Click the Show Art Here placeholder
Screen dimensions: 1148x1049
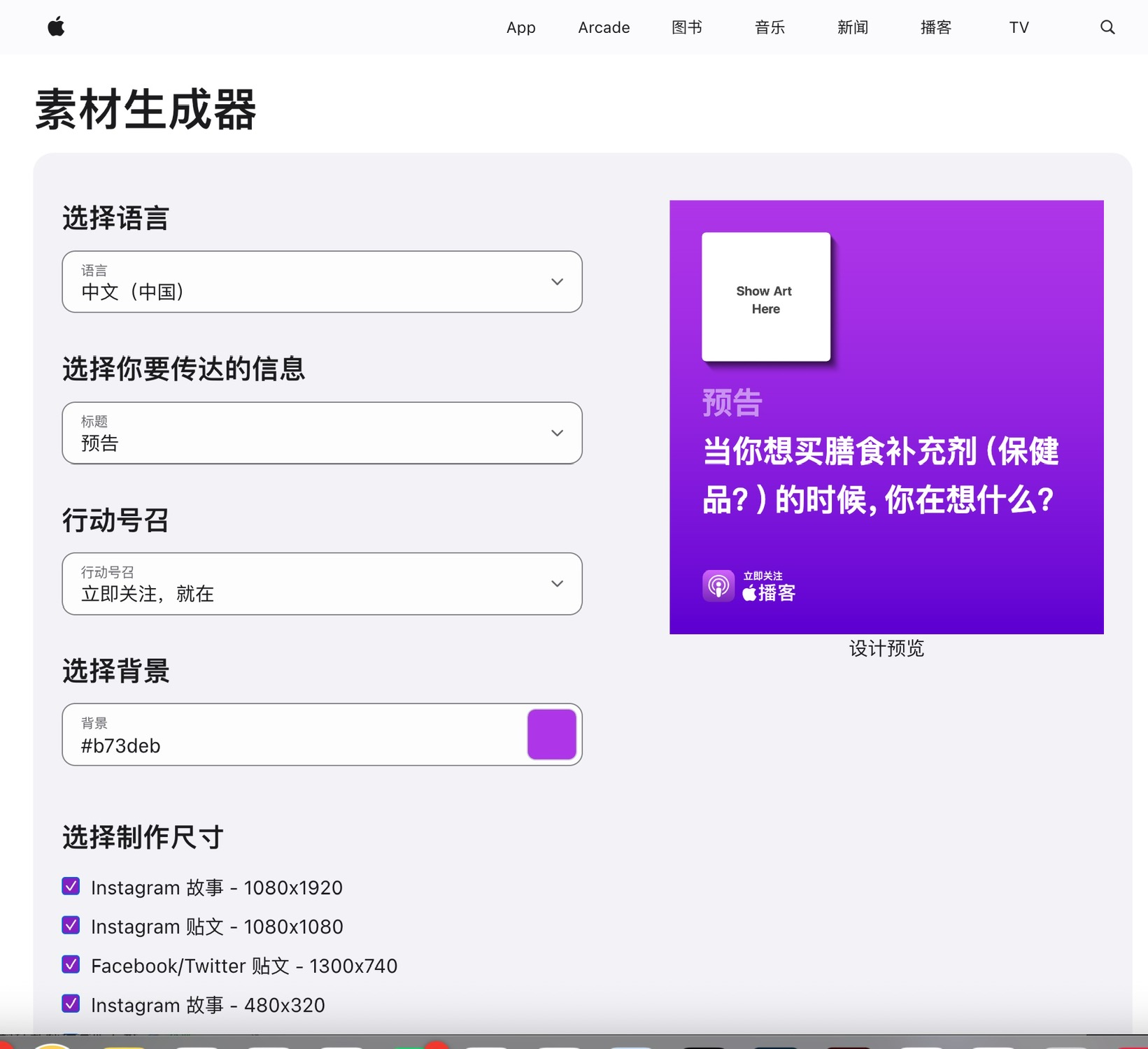(766, 297)
